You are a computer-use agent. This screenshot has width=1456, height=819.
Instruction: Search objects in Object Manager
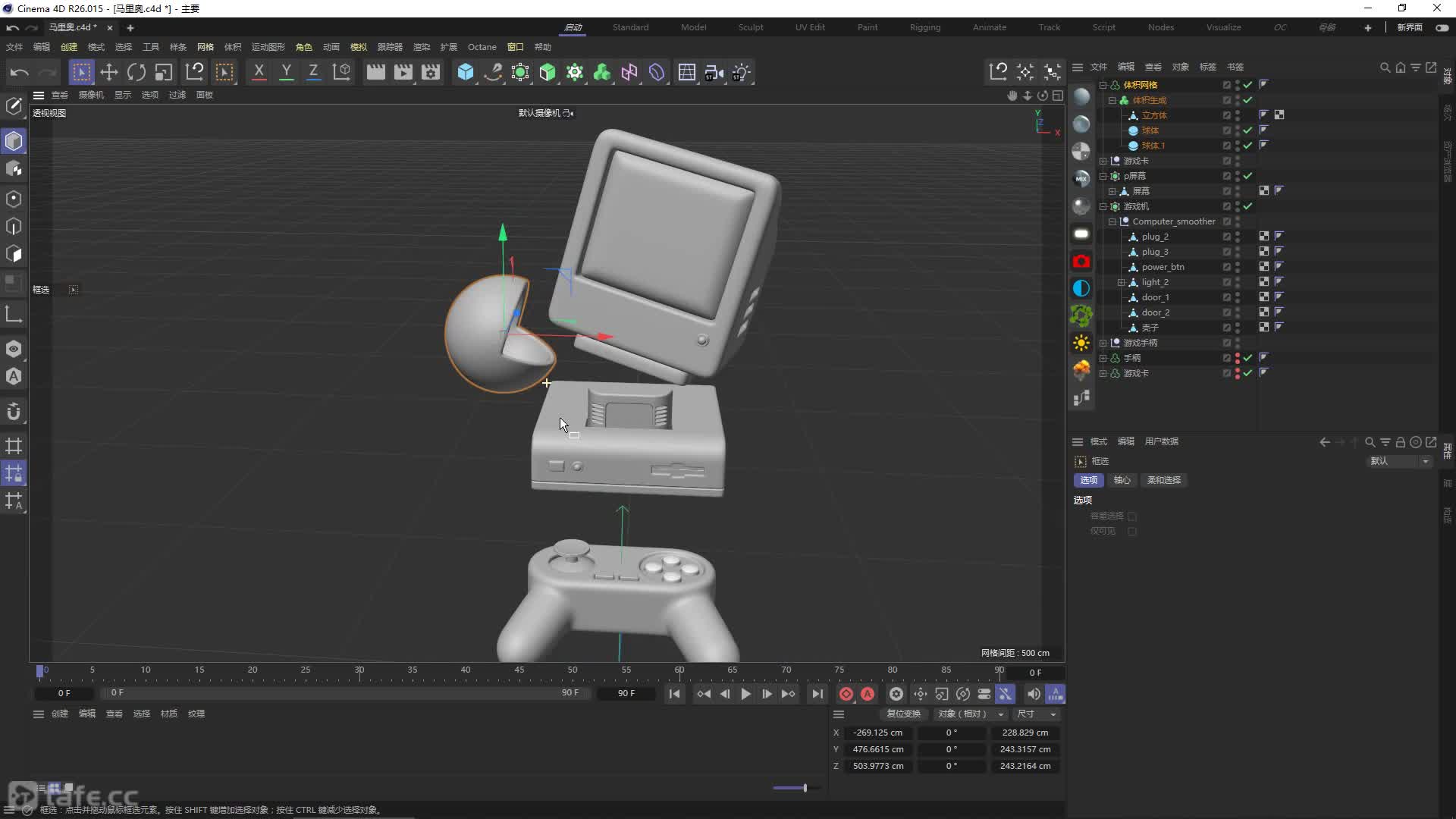click(x=1385, y=67)
